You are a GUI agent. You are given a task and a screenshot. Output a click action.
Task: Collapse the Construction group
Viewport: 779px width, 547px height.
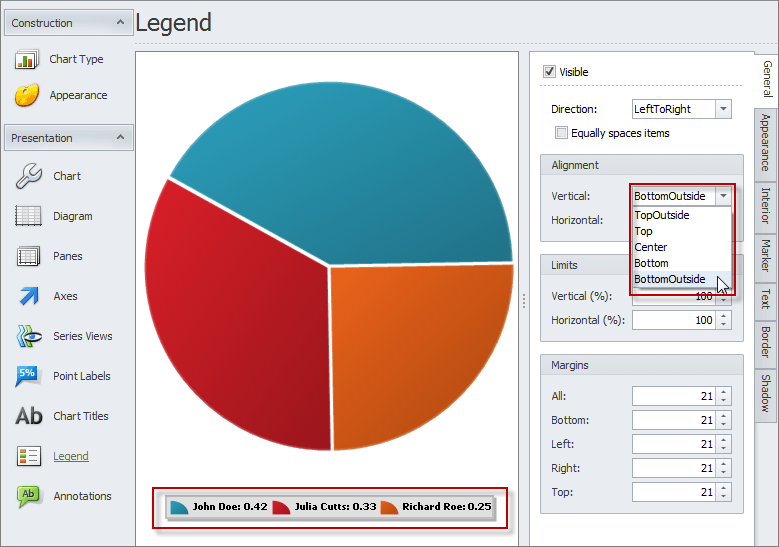point(120,23)
